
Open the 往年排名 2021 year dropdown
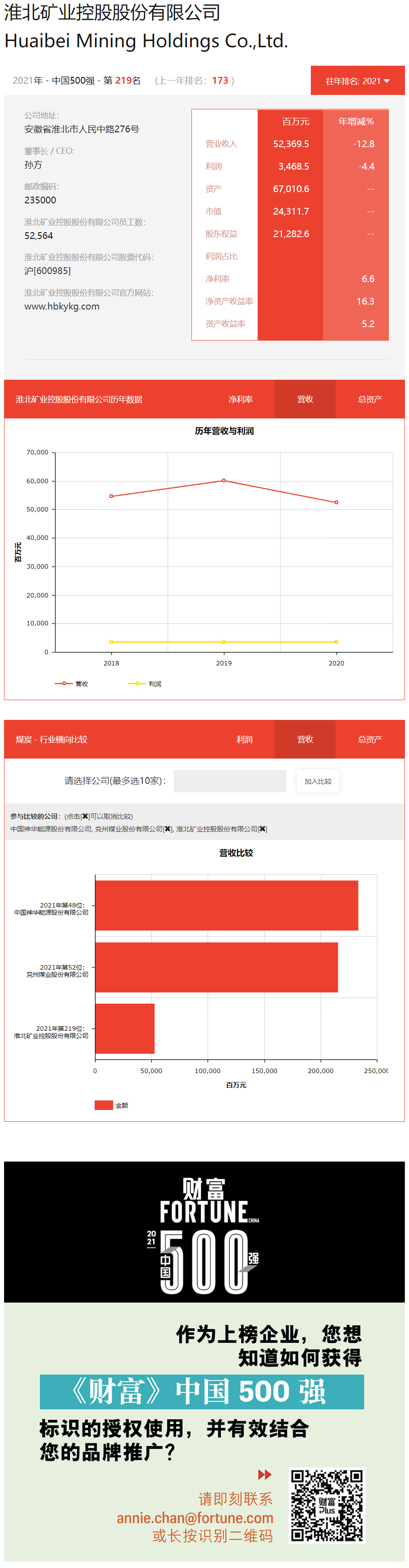[x=357, y=81]
